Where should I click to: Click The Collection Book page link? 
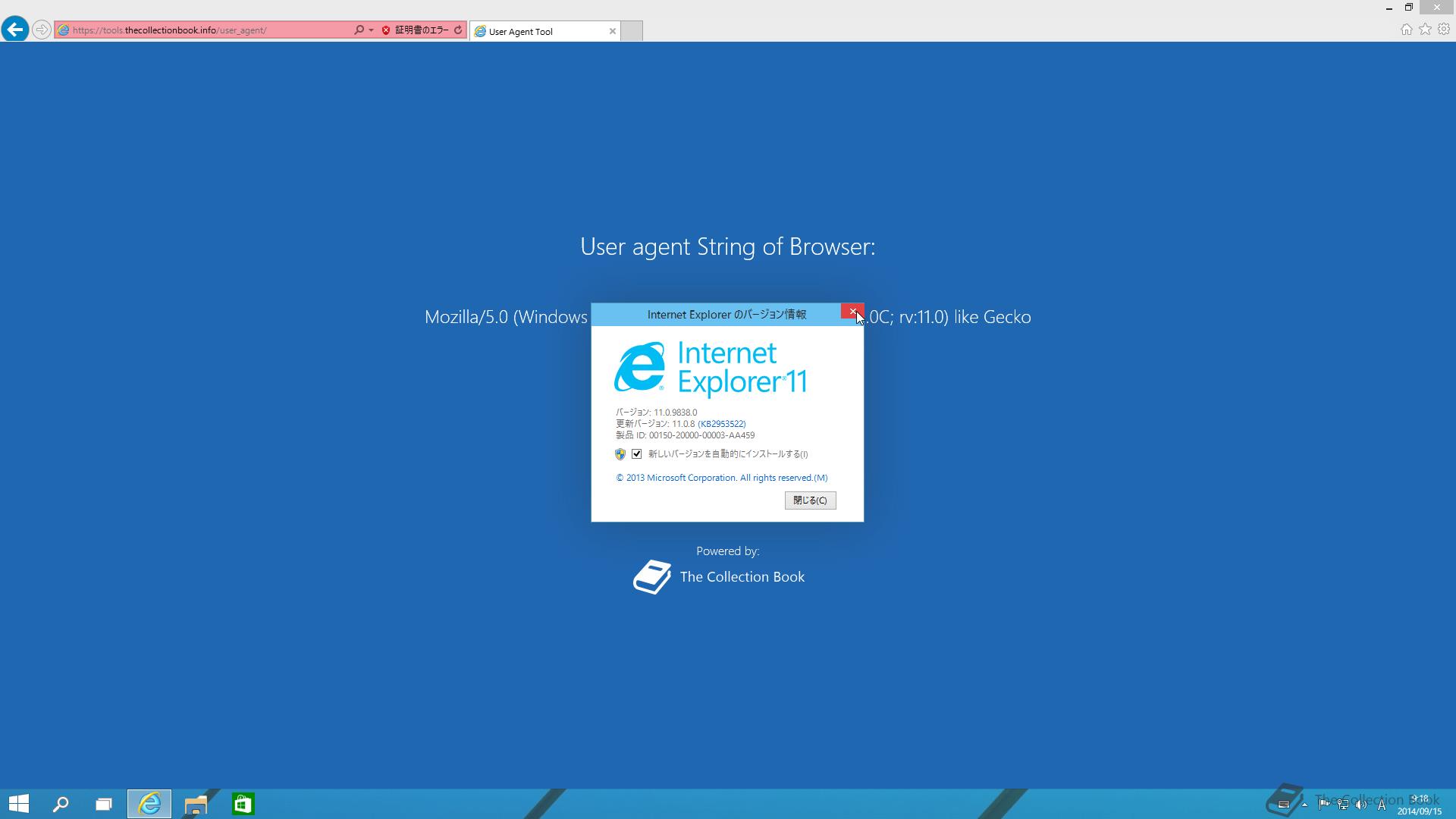742,577
